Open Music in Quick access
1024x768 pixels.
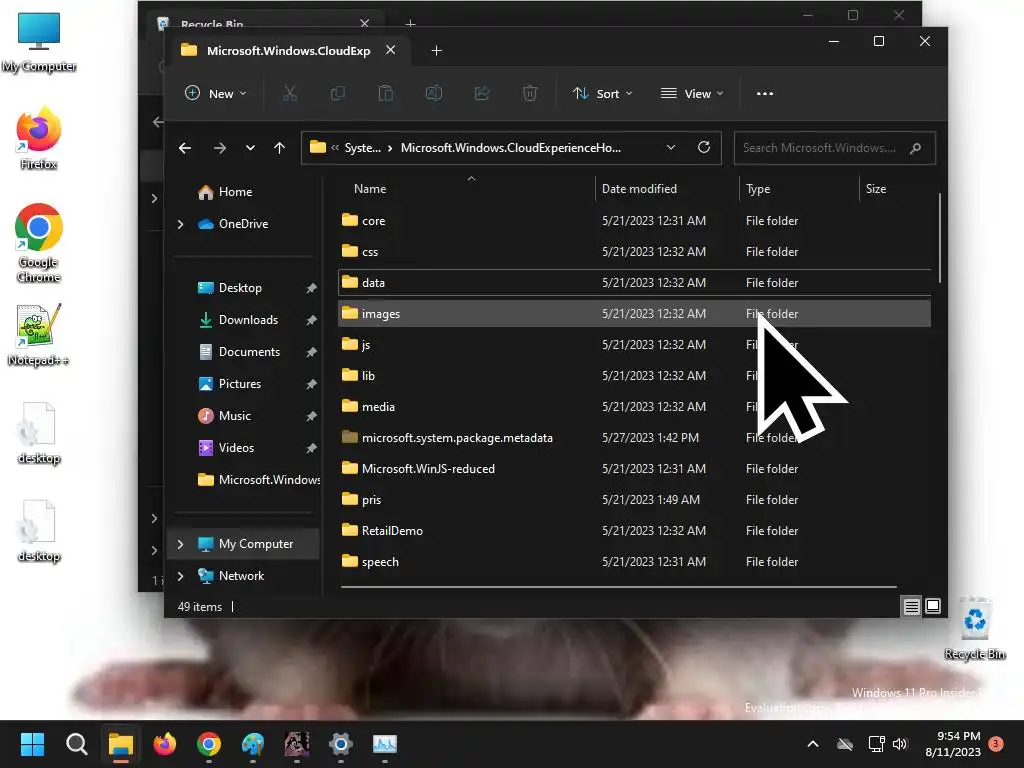[x=234, y=416]
